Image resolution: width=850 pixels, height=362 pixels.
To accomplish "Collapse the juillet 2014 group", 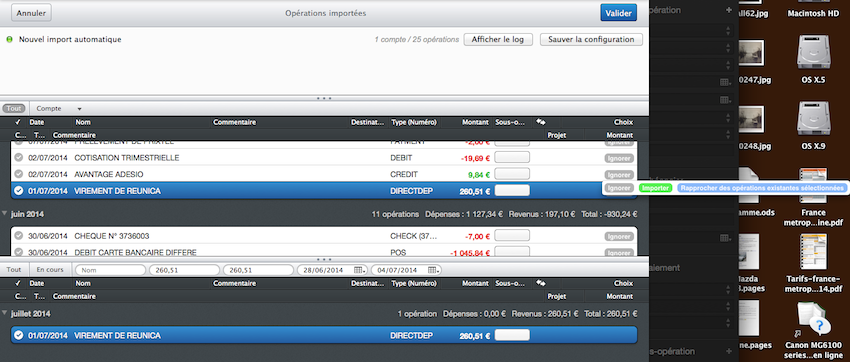I will point(5,313).
